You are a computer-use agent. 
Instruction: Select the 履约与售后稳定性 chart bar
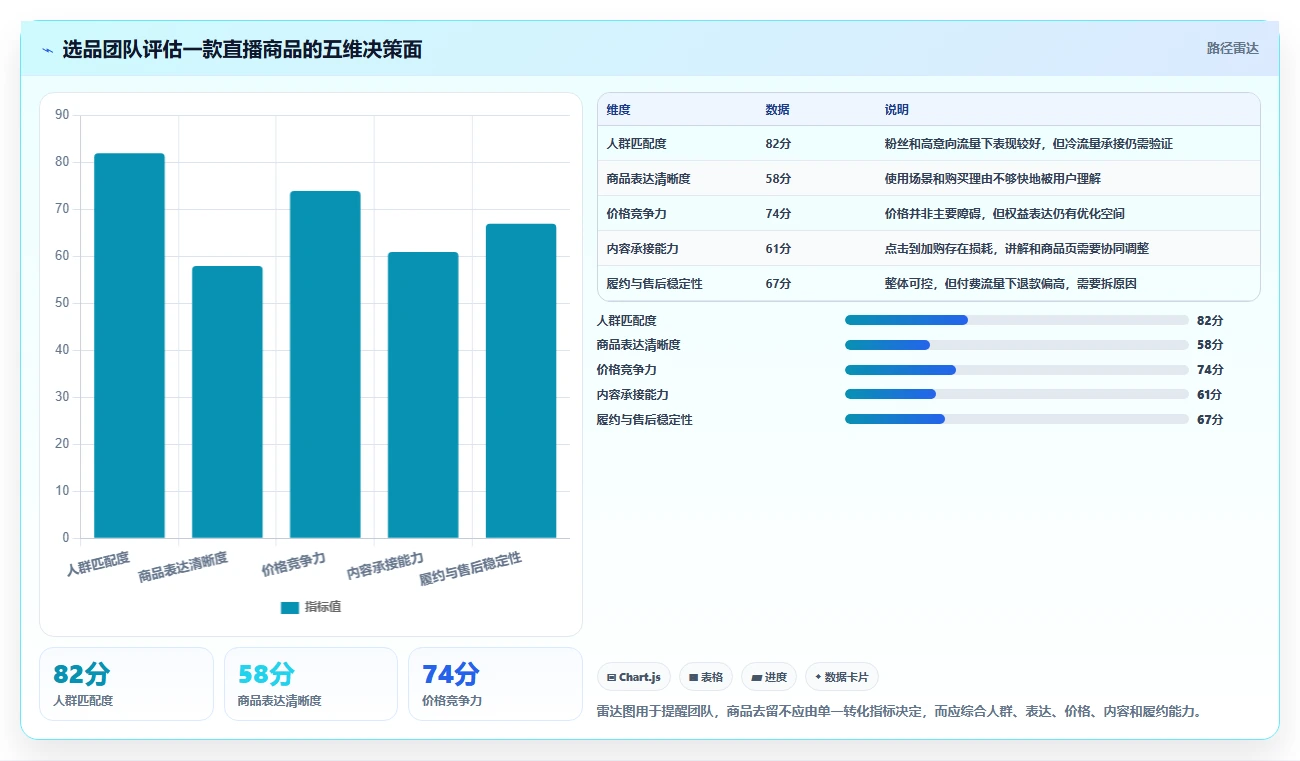tap(521, 381)
